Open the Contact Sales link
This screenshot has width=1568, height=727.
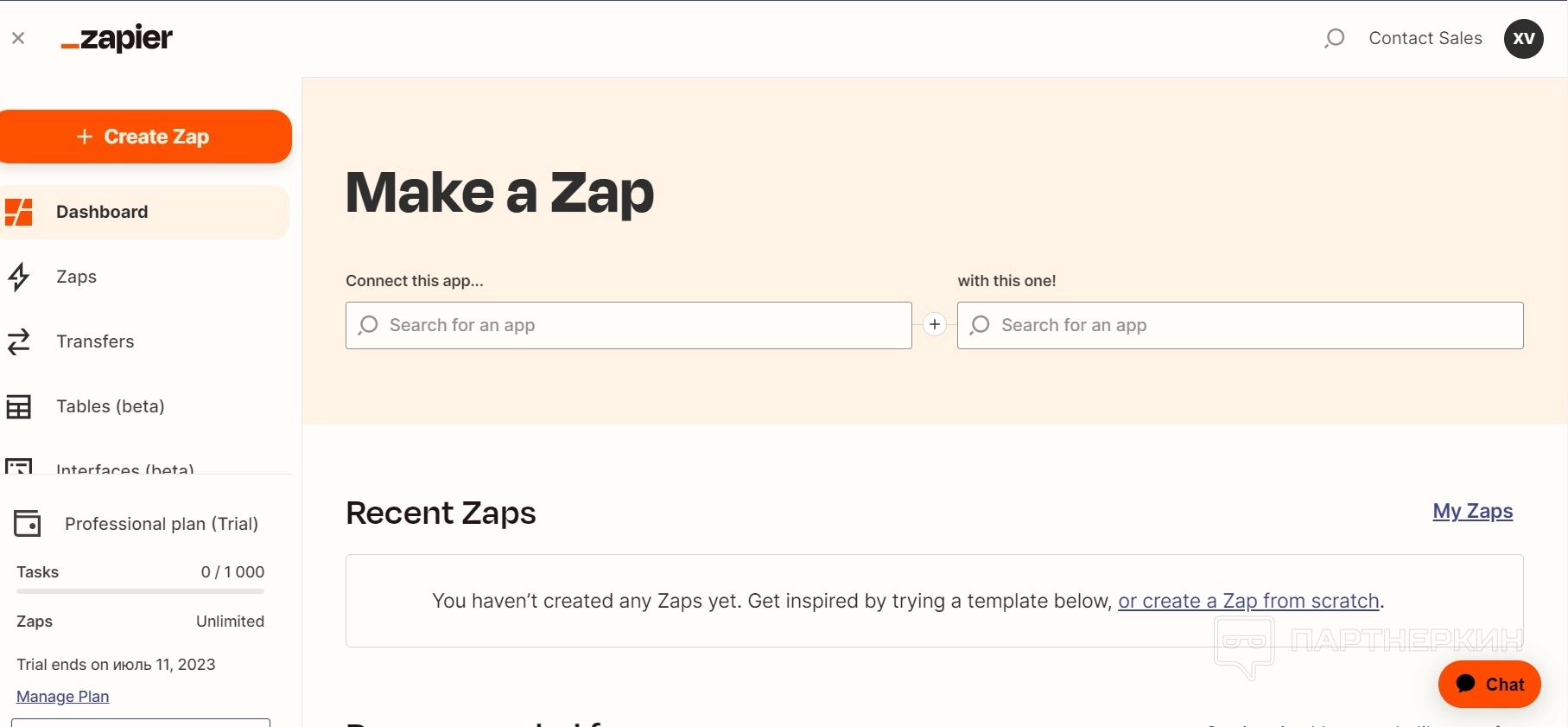[x=1425, y=38]
